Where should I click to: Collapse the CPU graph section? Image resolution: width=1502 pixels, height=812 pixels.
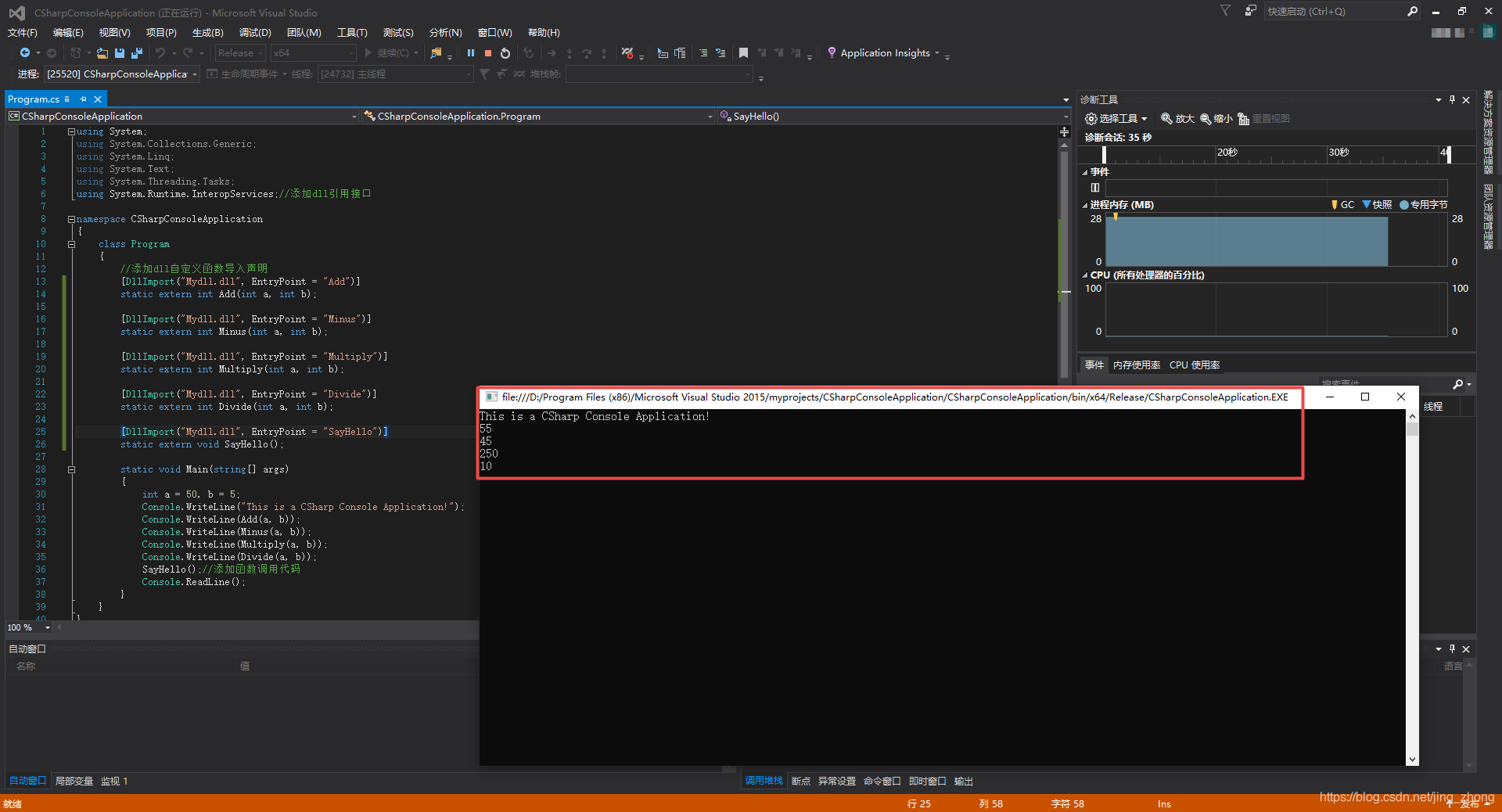[1085, 275]
